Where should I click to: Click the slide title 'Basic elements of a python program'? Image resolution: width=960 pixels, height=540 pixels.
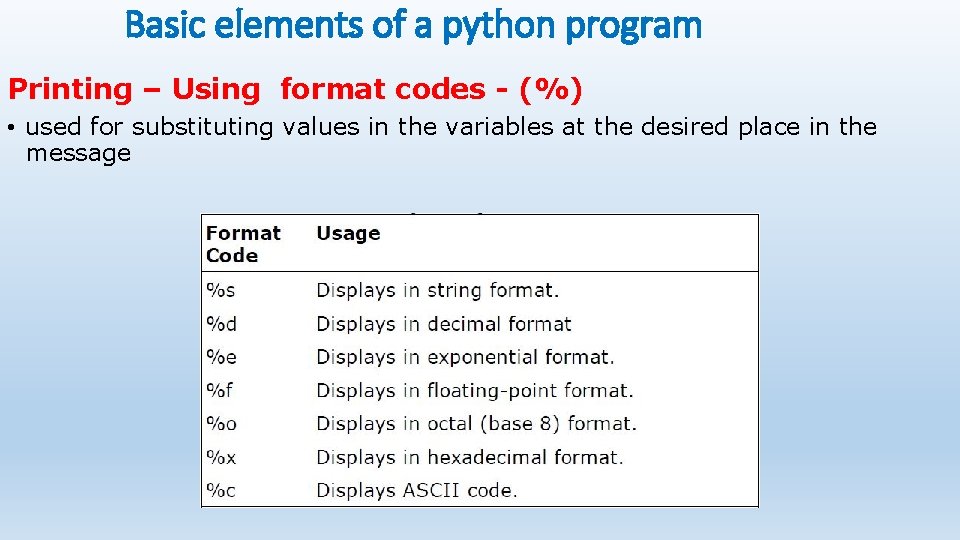click(413, 26)
